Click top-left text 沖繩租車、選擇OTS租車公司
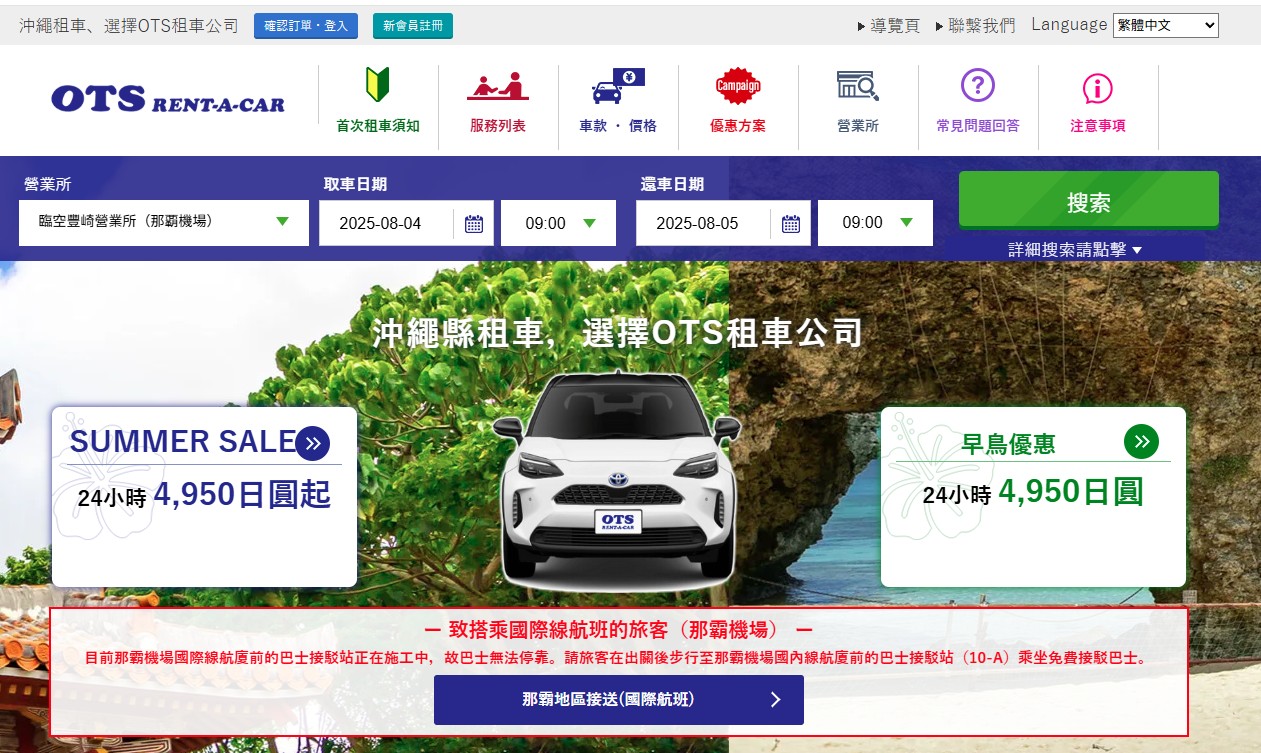The height and width of the screenshot is (753, 1261). pyautogui.click(x=129, y=26)
